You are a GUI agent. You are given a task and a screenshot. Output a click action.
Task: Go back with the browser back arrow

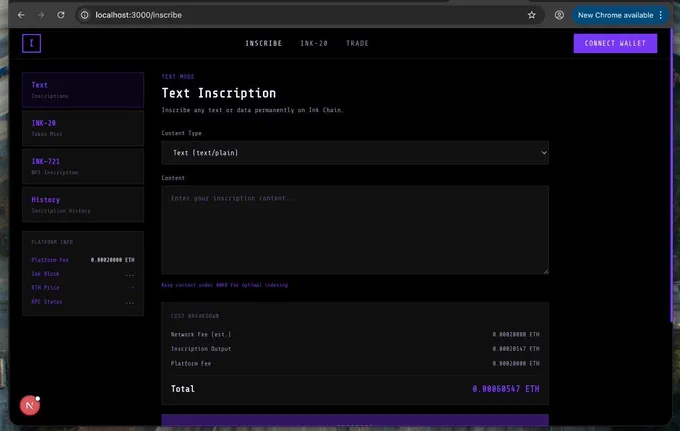click(x=21, y=15)
